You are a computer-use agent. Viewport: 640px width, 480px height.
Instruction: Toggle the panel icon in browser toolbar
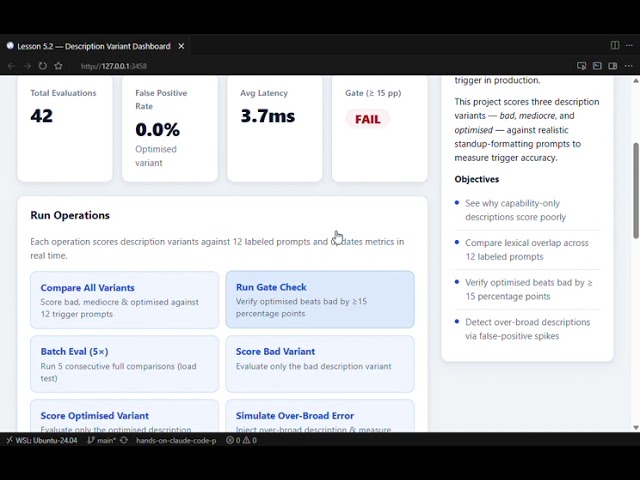pyautogui.click(x=597, y=66)
